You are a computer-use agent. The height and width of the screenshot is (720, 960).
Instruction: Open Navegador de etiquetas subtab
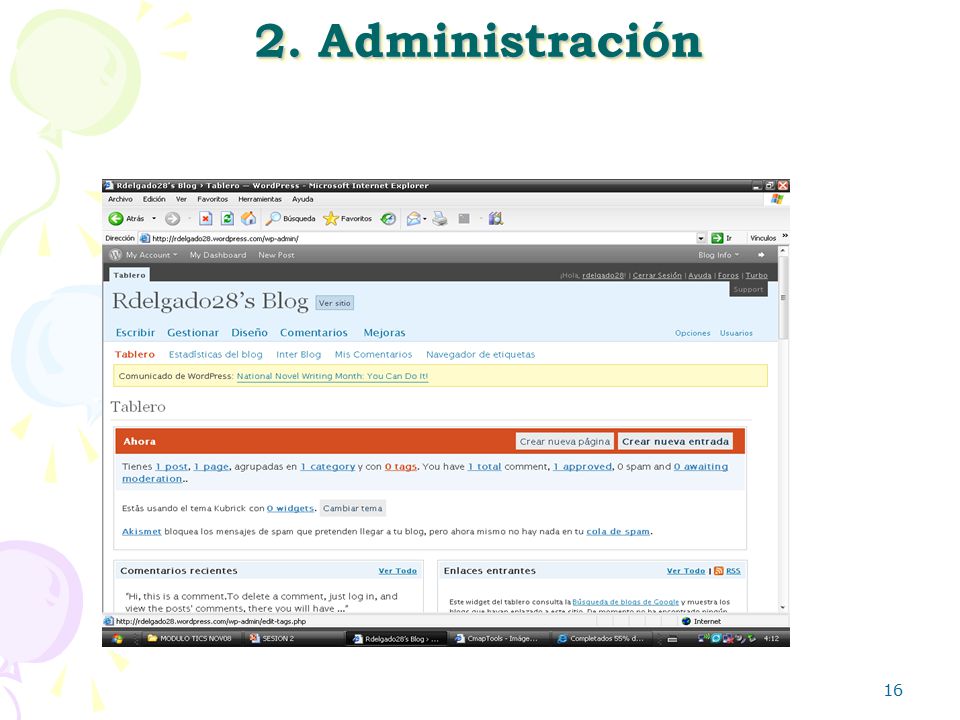pos(481,354)
